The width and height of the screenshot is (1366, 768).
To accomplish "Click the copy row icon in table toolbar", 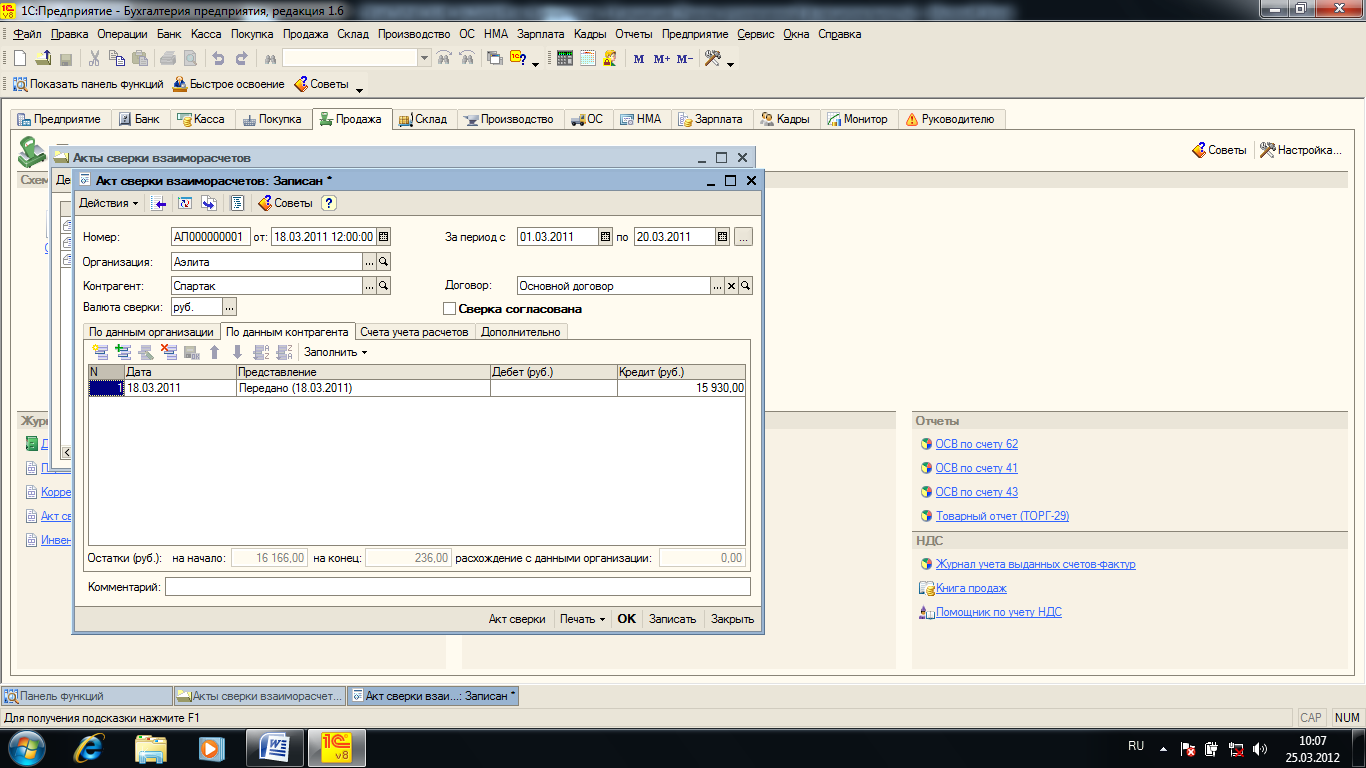I will coord(123,352).
